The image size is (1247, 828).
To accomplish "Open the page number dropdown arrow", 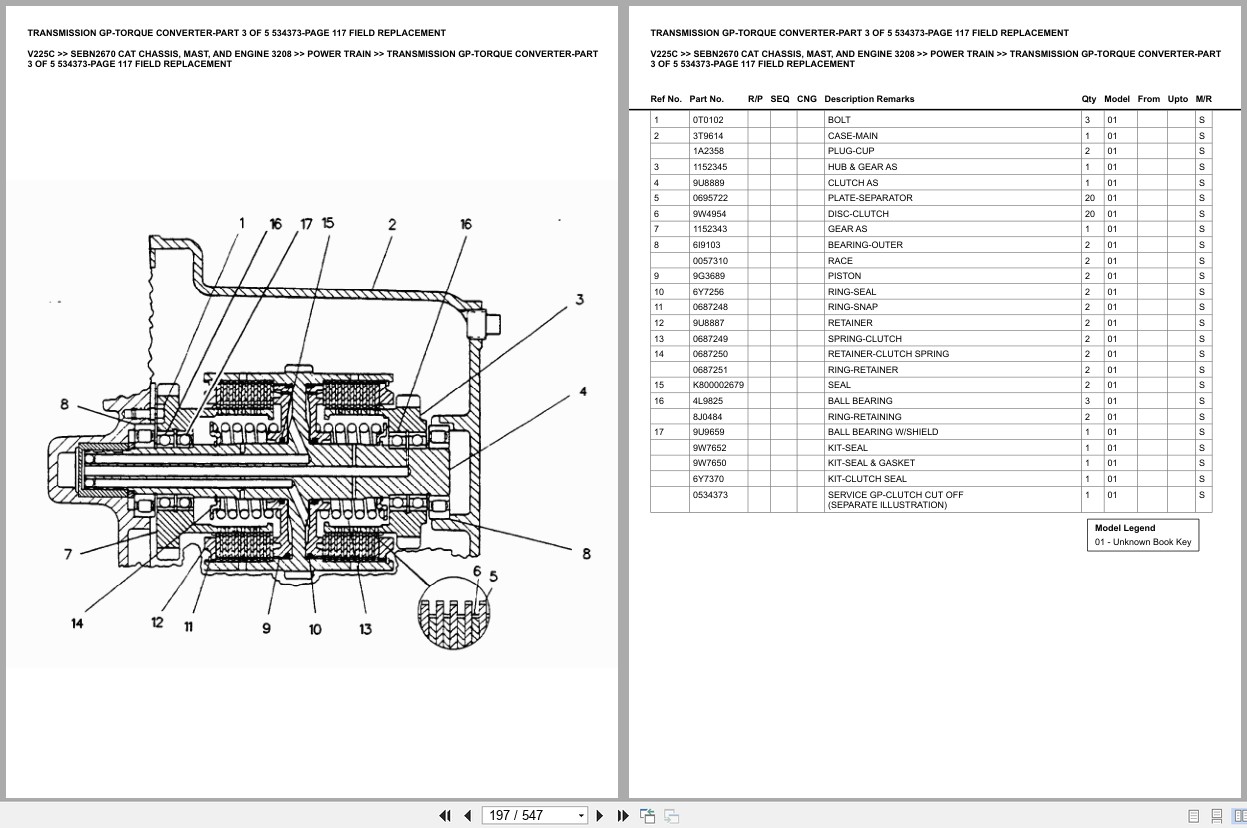I will tap(581, 816).
